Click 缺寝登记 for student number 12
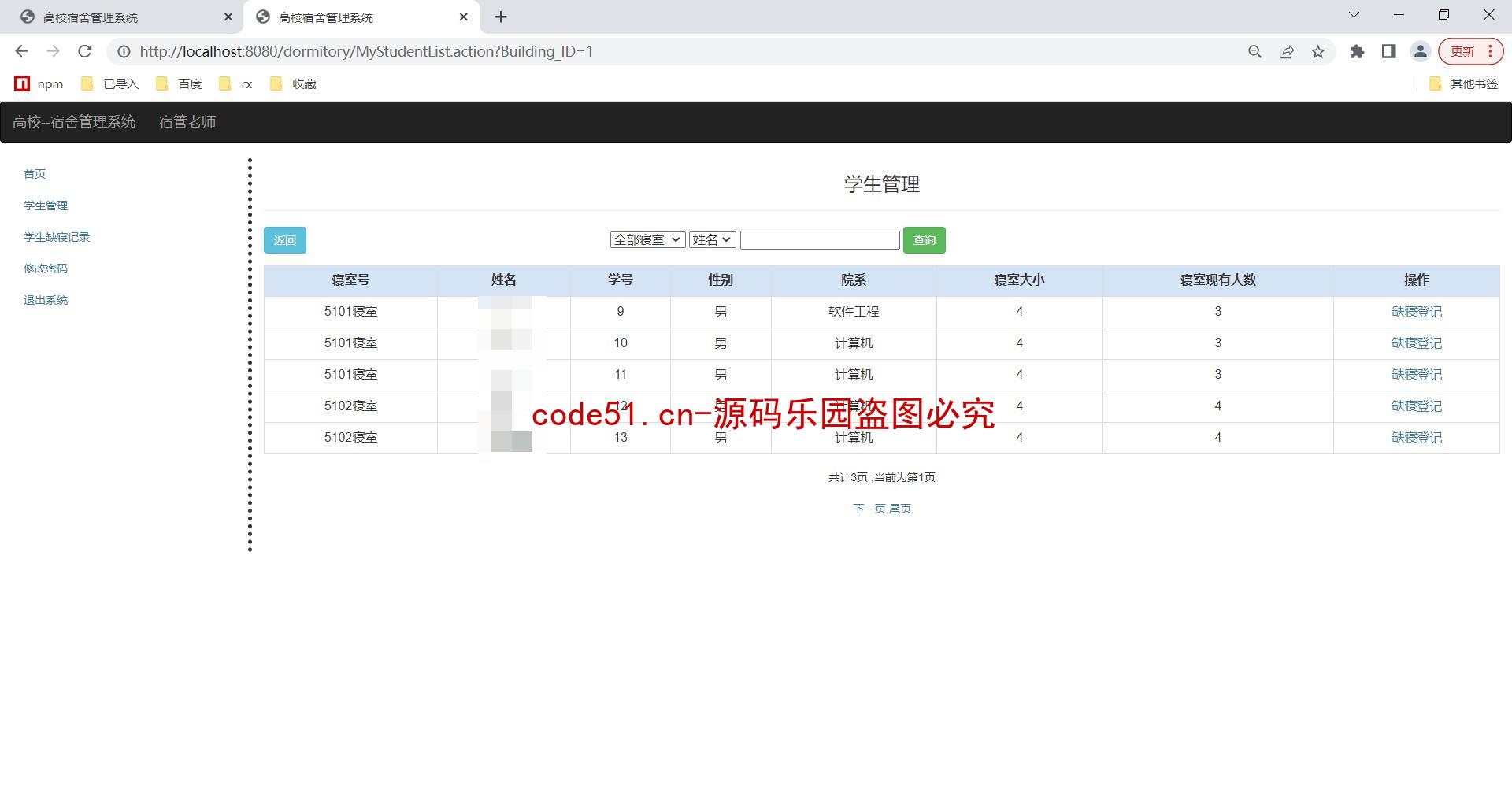Screen dimensions: 1512x811 [x=1417, y=406]
